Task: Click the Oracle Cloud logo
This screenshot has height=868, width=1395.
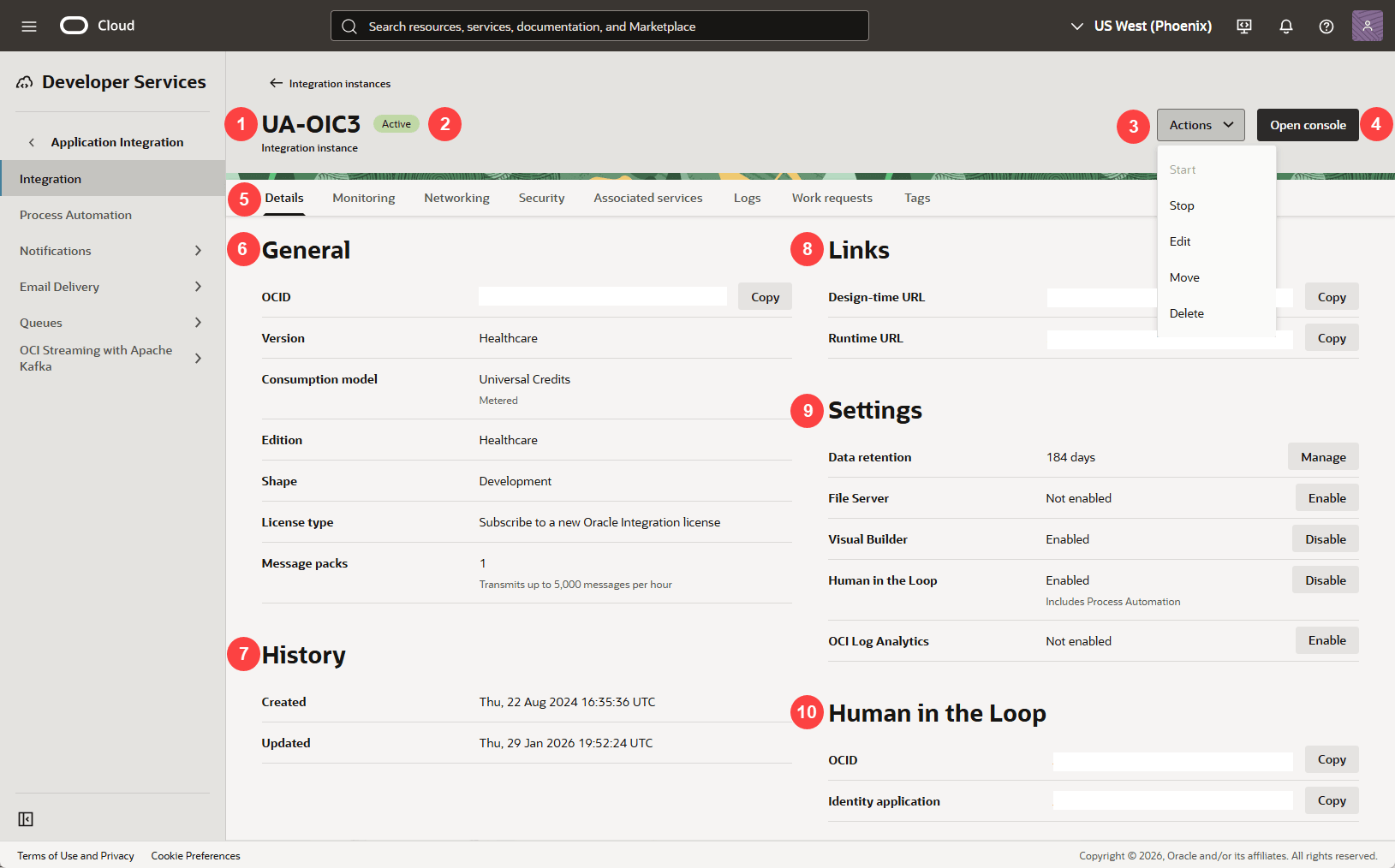Action: [98, 26]
